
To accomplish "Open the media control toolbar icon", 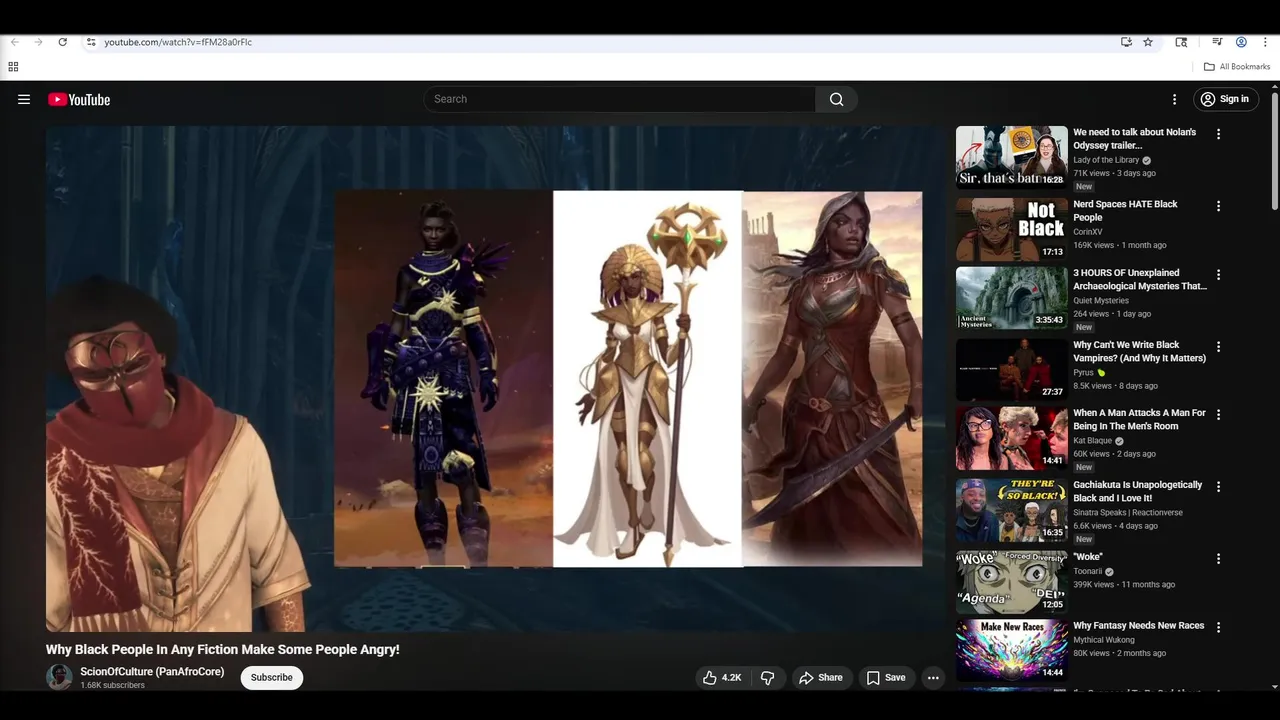I will tap(1217, 42).
